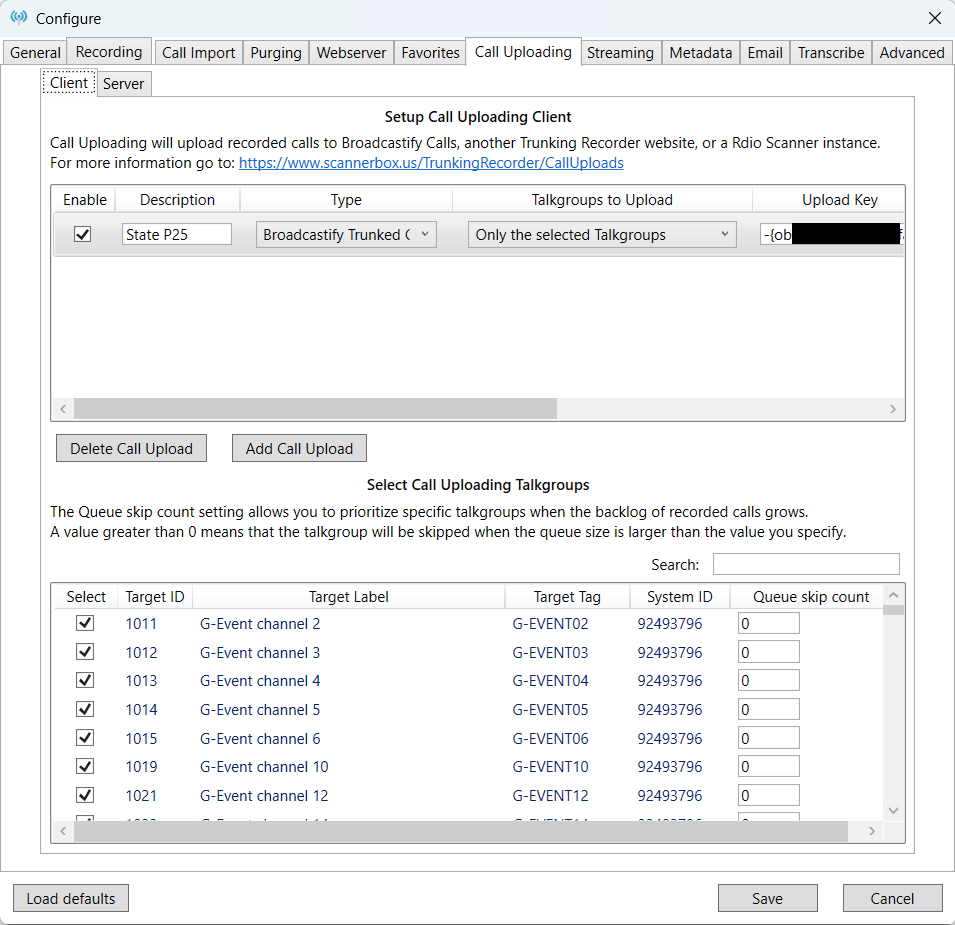Uncheck talkgroup 1011 G-Event channel 2
955x925 pixels.
[x=85, y=623]
